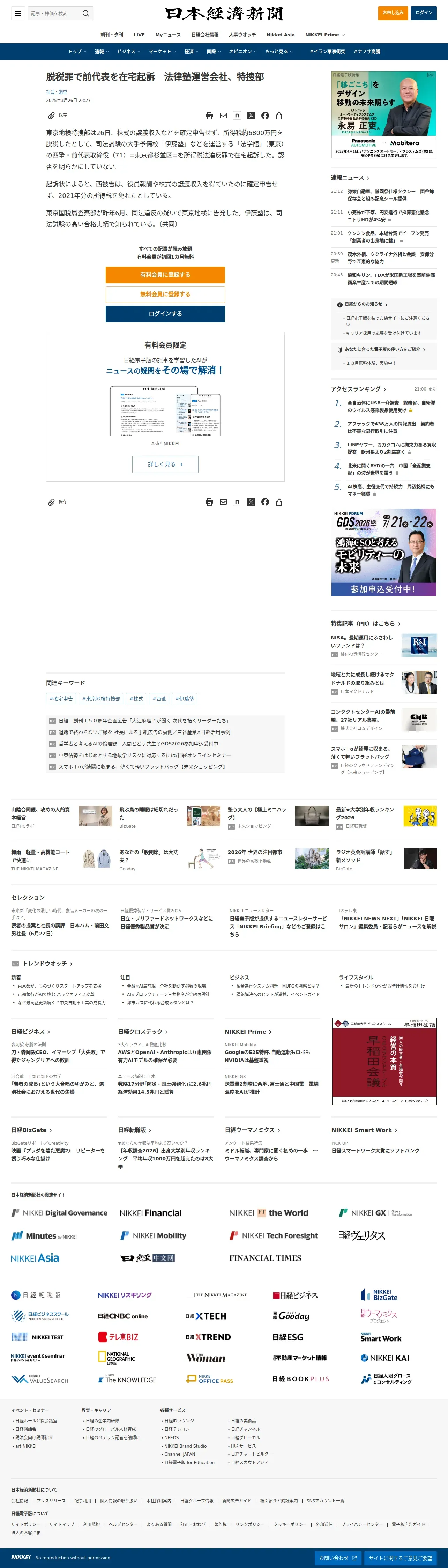Open the NIKKEI KAI logo link
This screenshot has width=448, height=1568.
[x=385, y=1358]
